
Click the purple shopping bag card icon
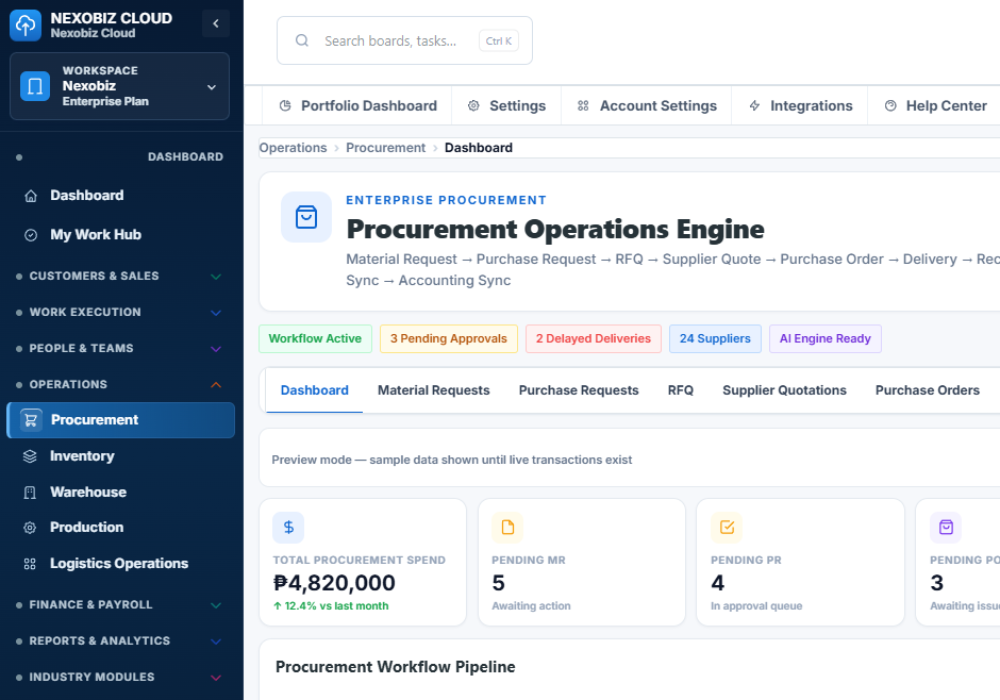[946, 527]
